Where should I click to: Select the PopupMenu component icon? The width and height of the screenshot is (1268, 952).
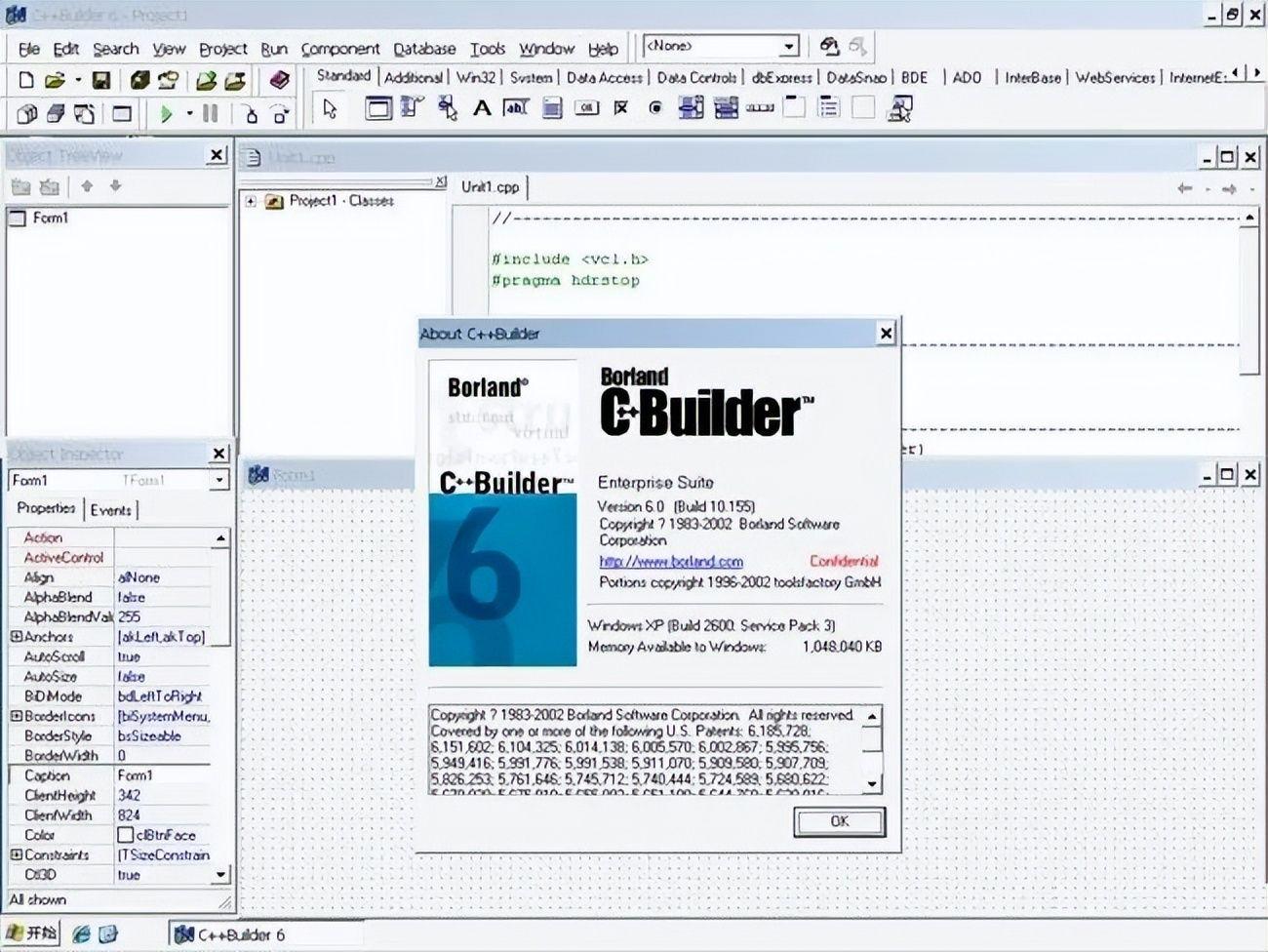click(x=447, y=108)
